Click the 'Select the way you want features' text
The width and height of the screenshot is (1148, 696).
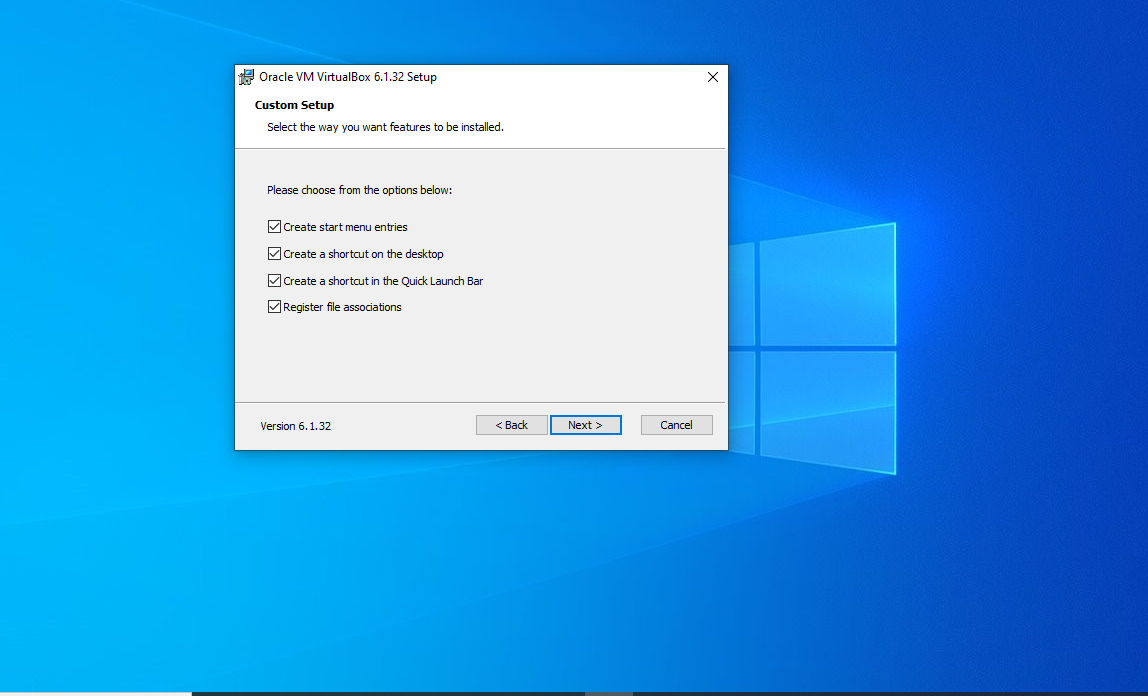[x=385, y=127]
